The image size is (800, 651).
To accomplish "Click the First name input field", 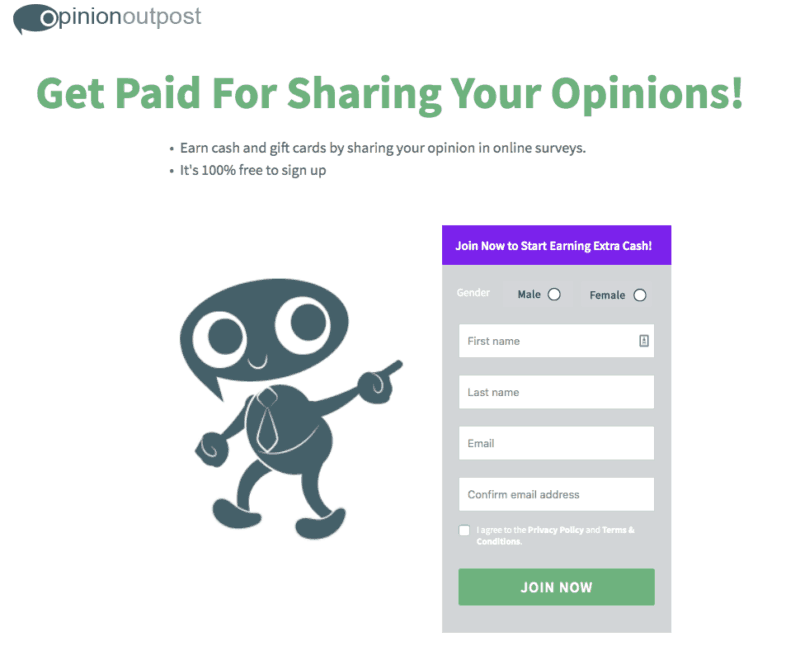I will [x=556, y=341].
